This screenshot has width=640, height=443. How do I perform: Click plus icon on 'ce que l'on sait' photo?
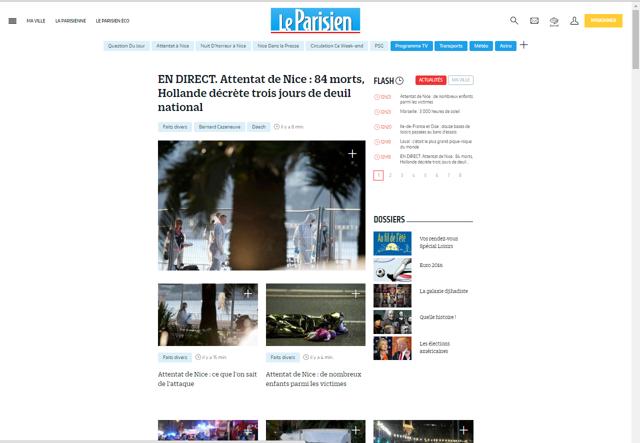pos(248,293)
